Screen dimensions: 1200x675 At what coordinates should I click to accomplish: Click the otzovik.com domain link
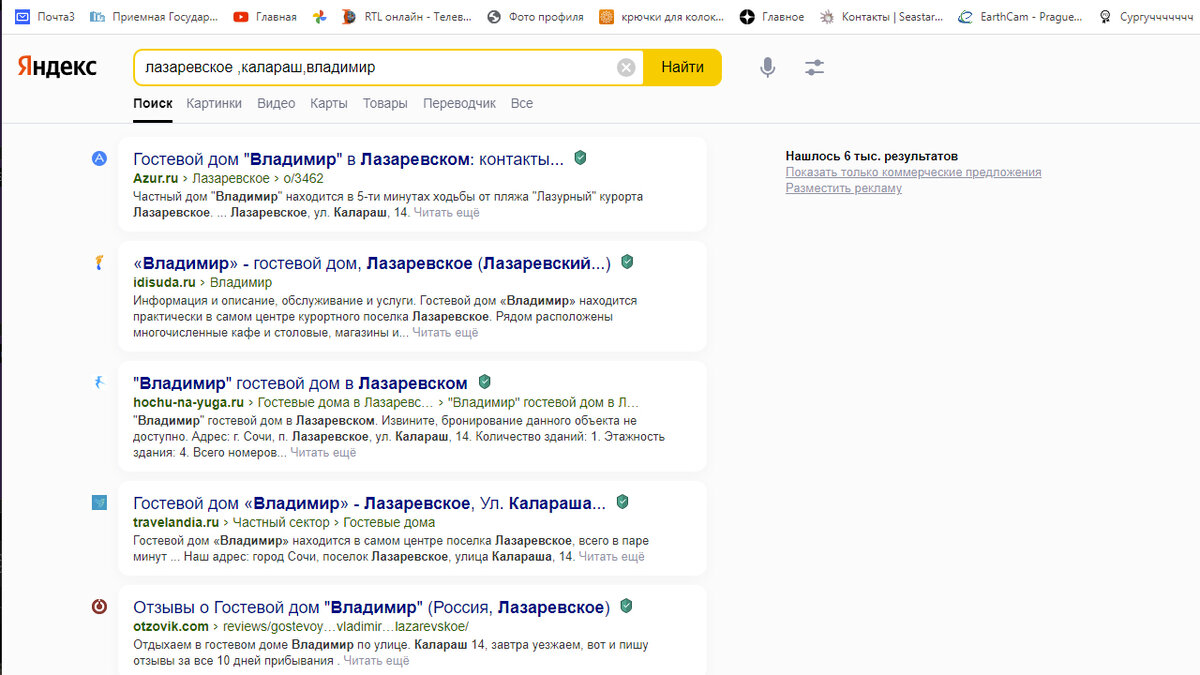click(172, 626)
